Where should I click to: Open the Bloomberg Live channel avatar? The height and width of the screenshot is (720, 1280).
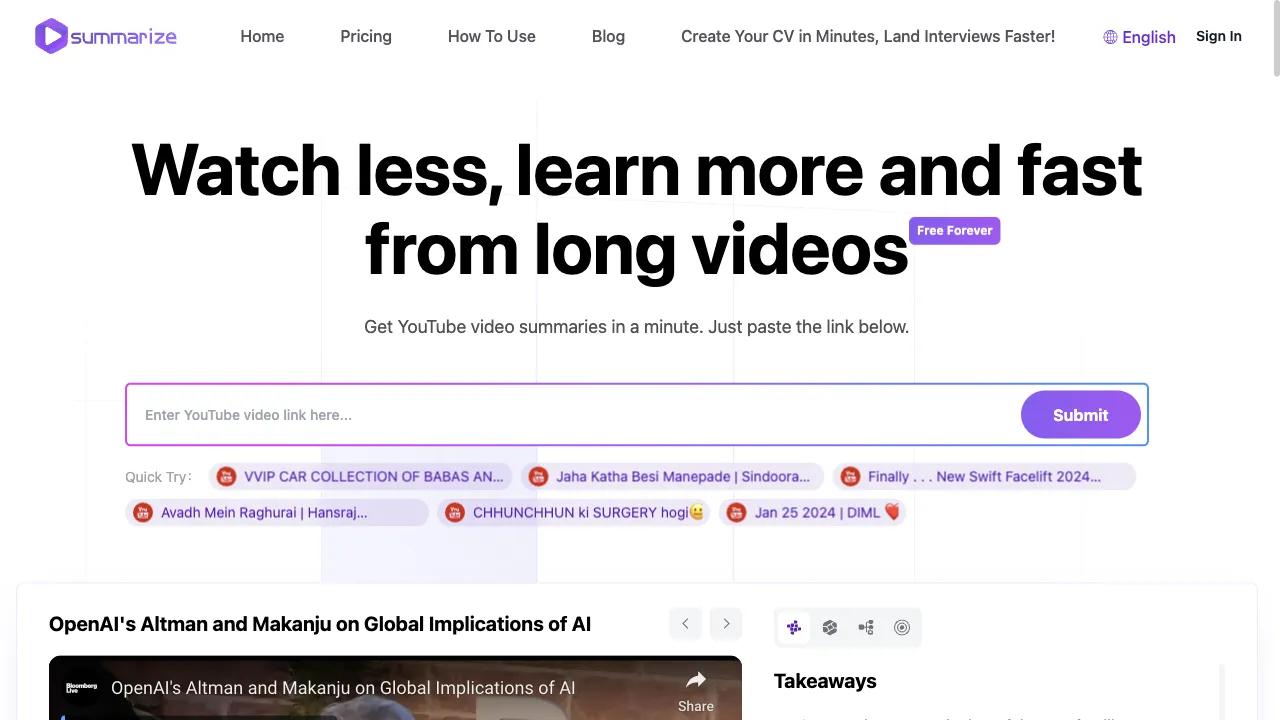tap(81, 688)
